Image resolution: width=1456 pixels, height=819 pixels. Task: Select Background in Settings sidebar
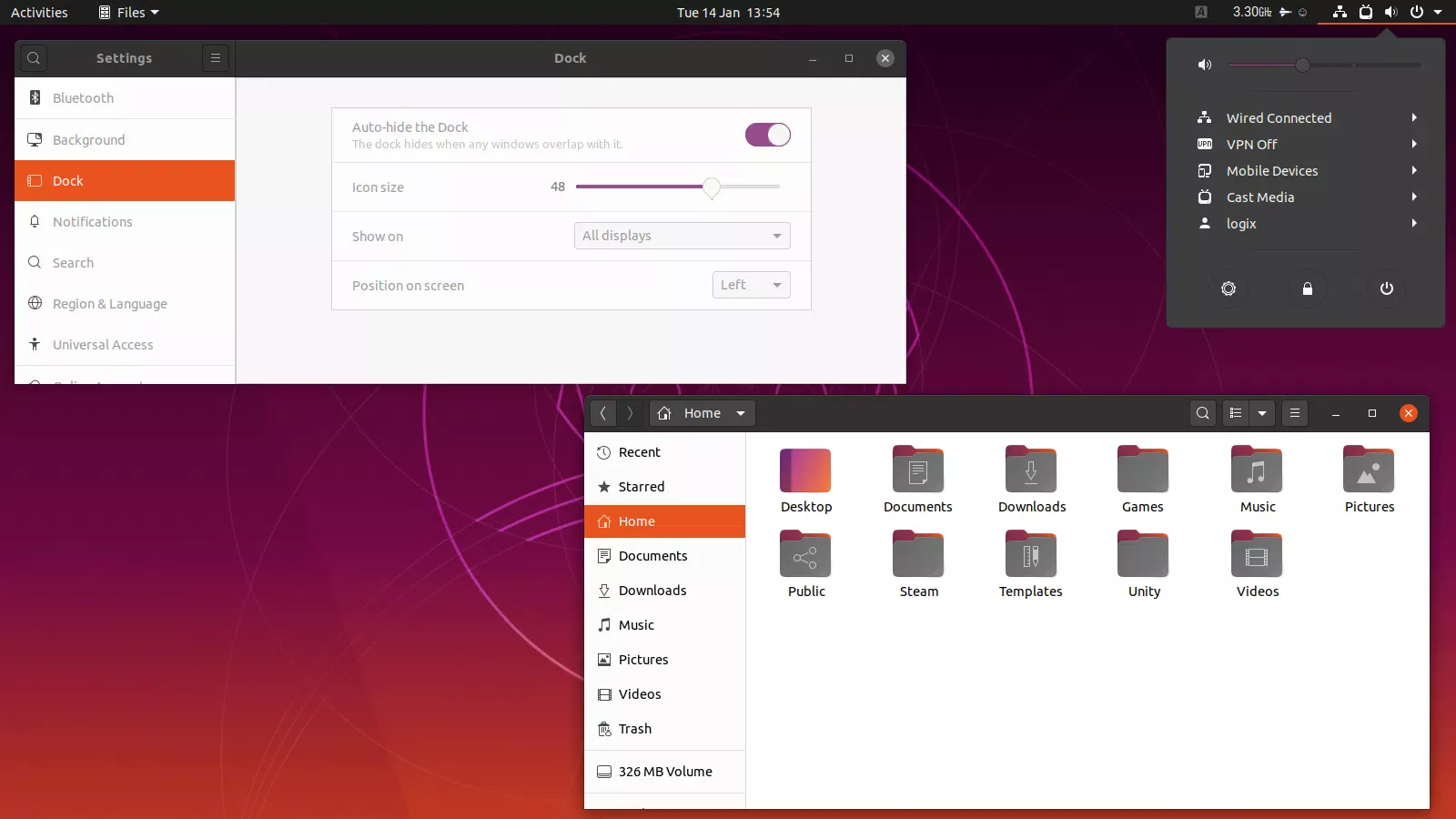pos(125,139)
